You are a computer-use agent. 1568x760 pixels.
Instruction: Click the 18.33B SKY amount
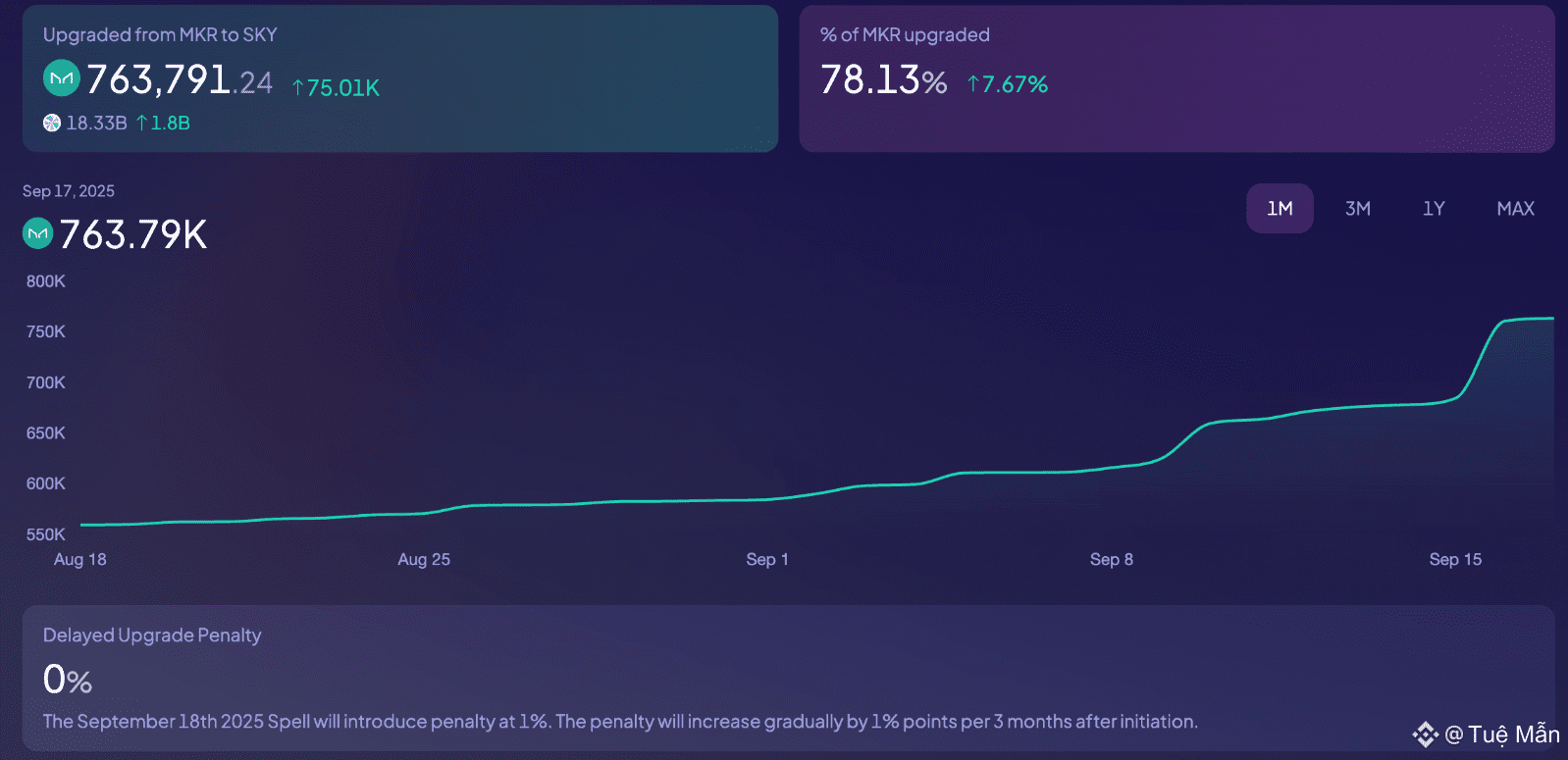click(96, 123)
